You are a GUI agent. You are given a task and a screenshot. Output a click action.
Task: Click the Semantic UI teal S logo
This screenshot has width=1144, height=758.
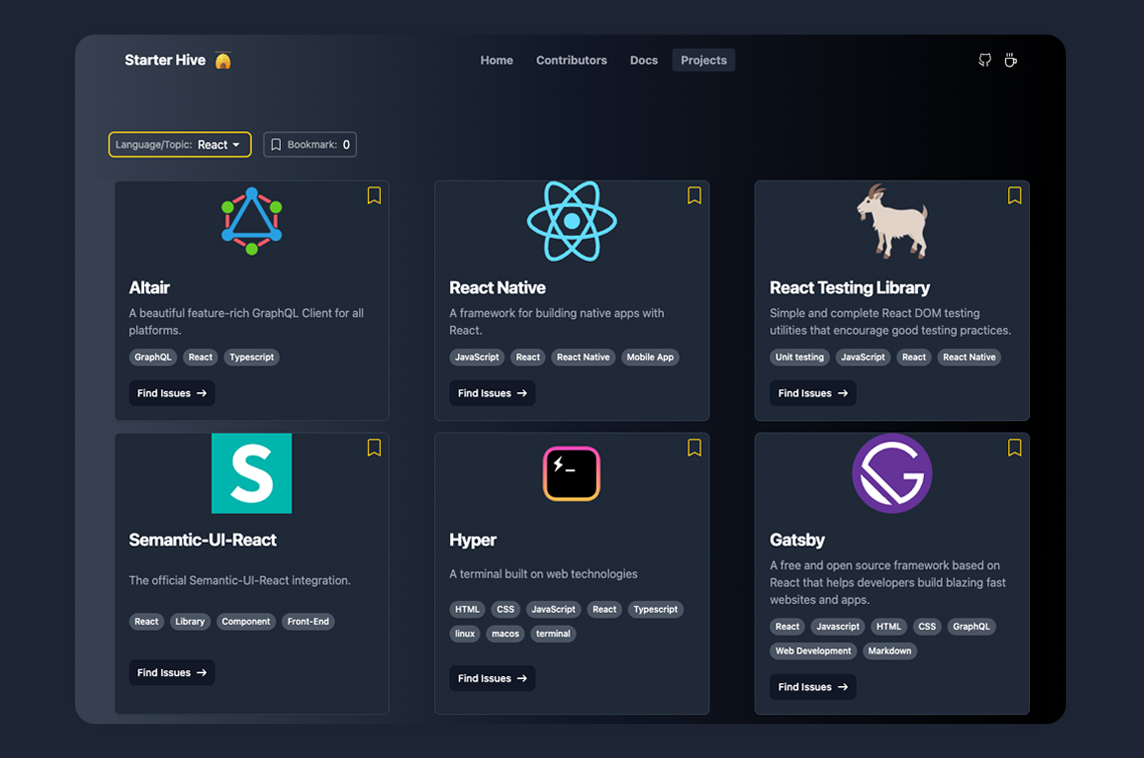(252, 473)
